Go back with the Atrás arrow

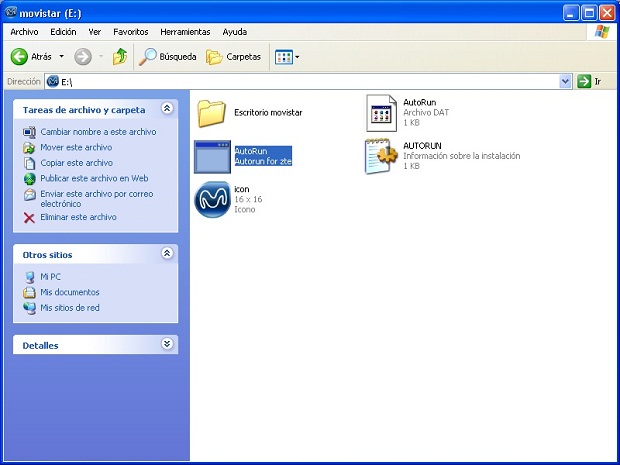(31, 57)
